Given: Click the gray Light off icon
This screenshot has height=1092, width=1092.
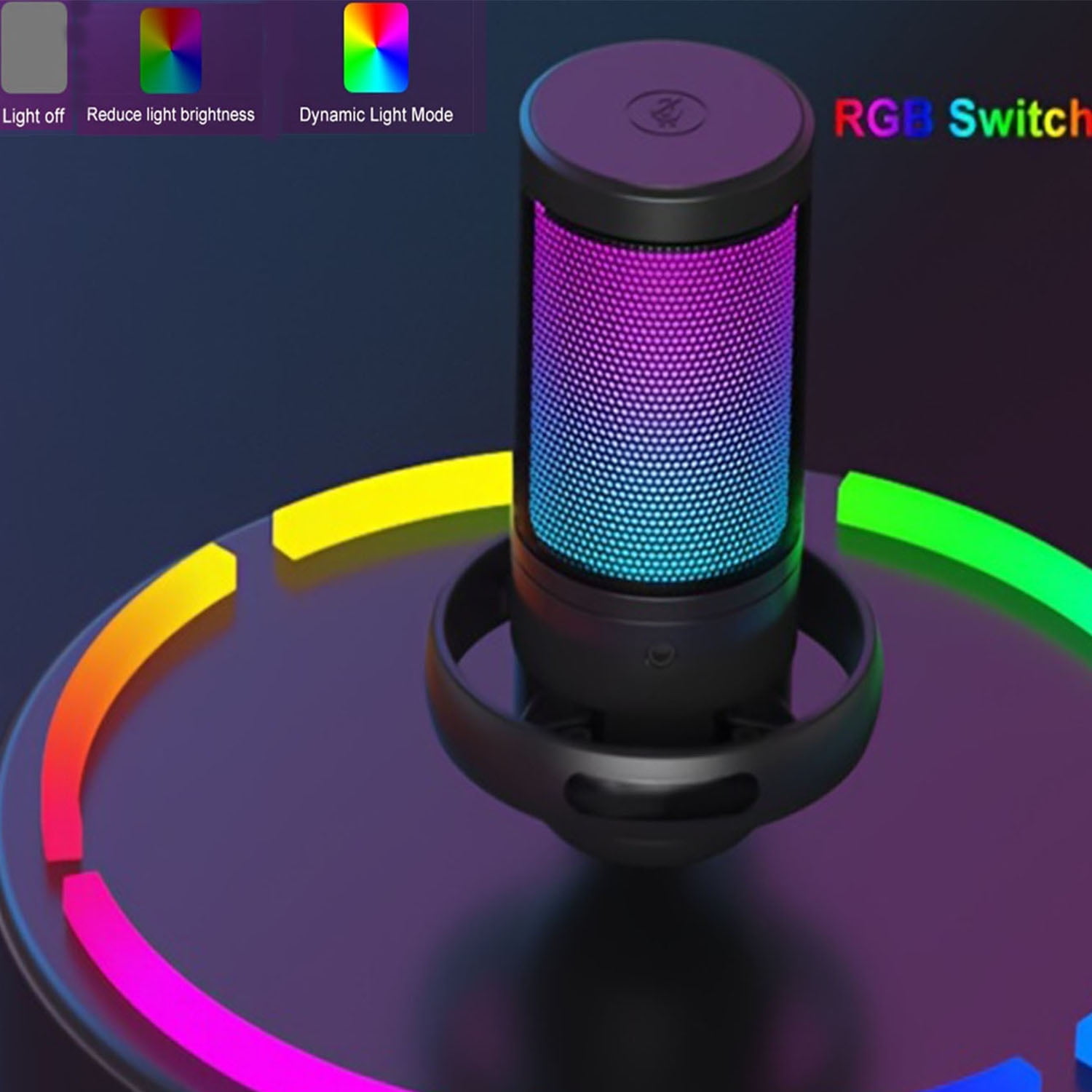Looking at the screenshot, I should click(33, 48).
